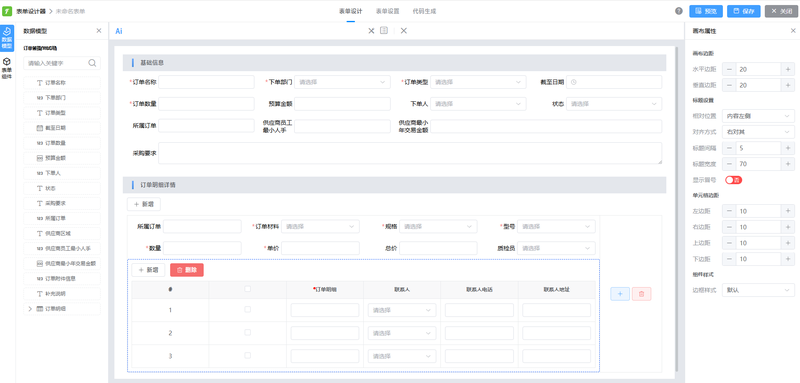Expand the 订单明细 node in the data model

pyautogui.click(x=30, y=309)
